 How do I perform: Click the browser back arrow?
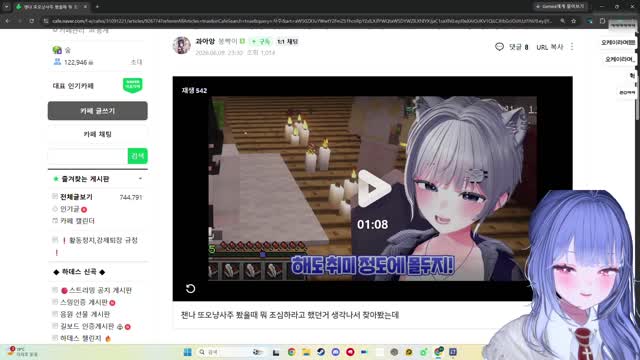(x=7, y=21)
